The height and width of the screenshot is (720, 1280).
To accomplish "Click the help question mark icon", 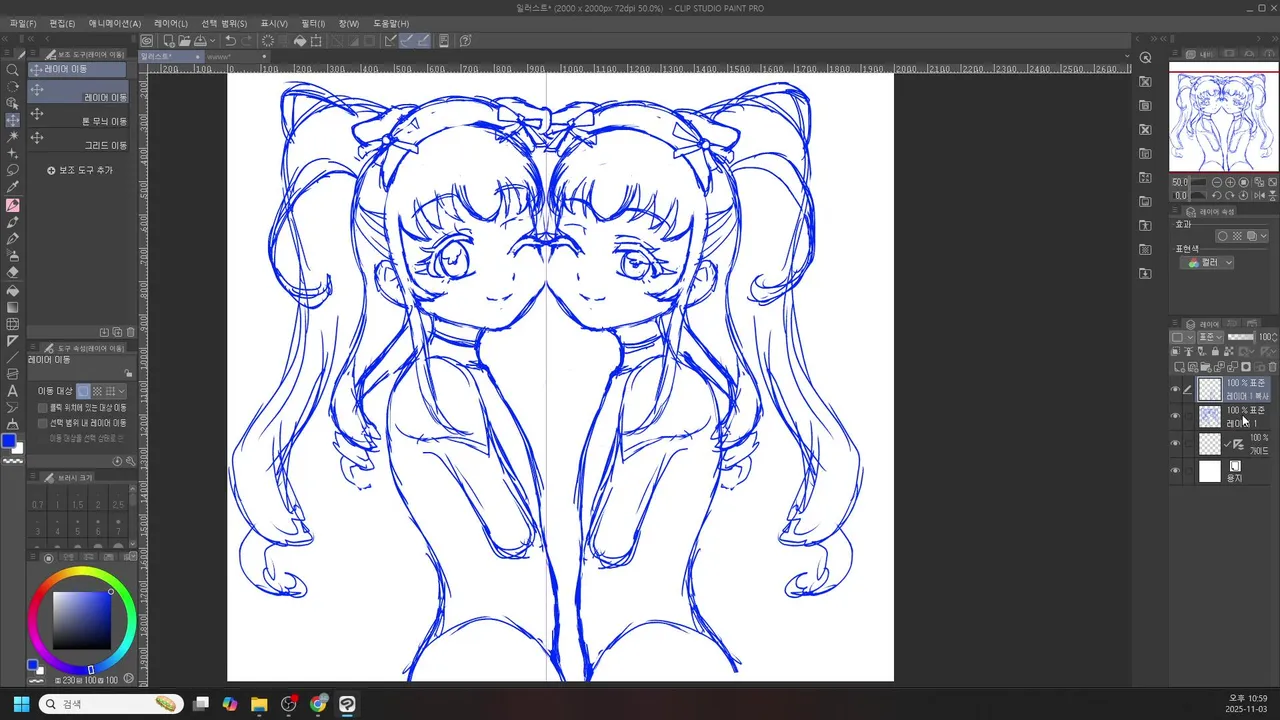I will point(466,41).
